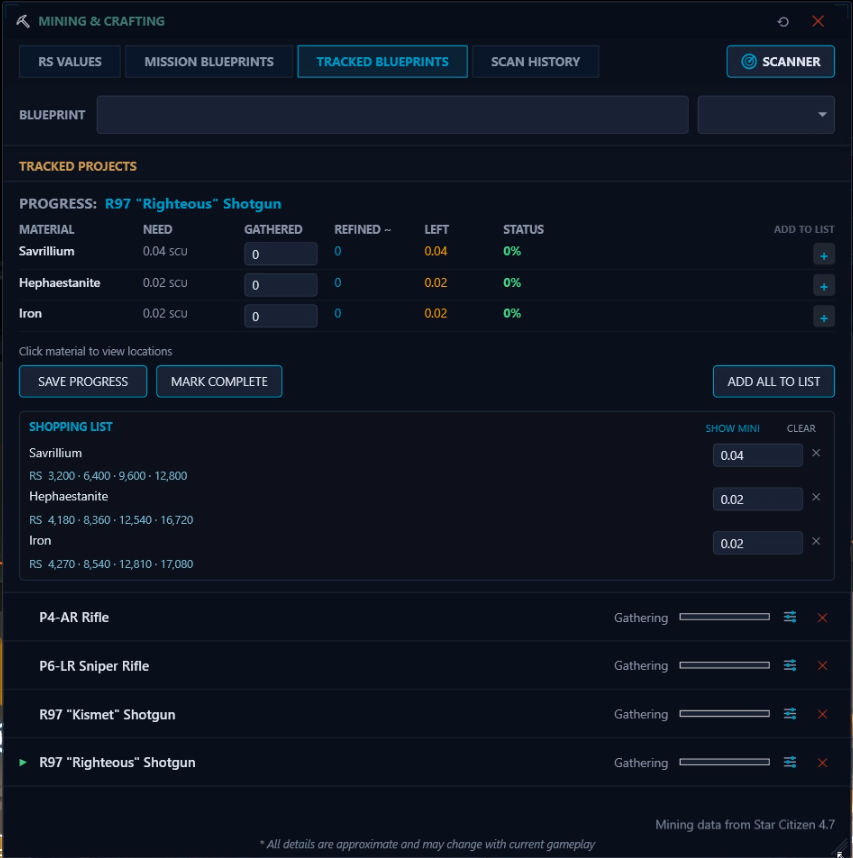Click Show Mini link in shopping list
This screenshot has height=858, width=853.
(x=732, y=428)
